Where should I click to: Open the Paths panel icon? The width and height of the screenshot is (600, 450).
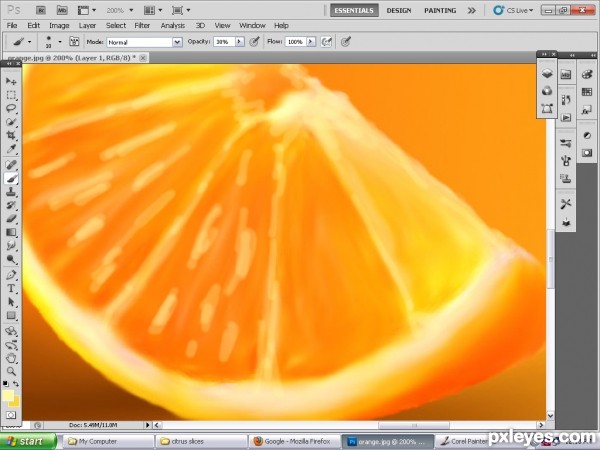point(547,109)
